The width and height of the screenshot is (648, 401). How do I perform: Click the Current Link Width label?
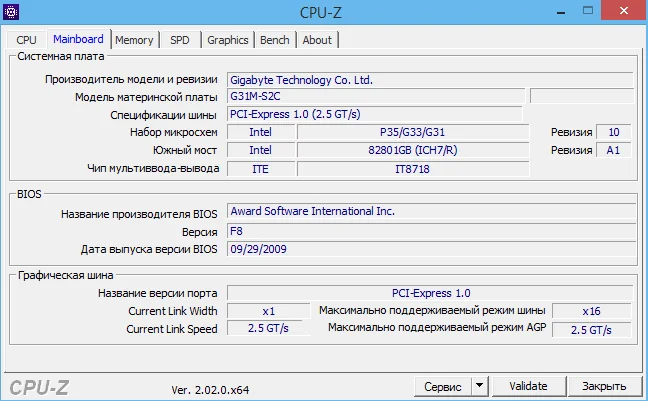(x=173, y=311)
